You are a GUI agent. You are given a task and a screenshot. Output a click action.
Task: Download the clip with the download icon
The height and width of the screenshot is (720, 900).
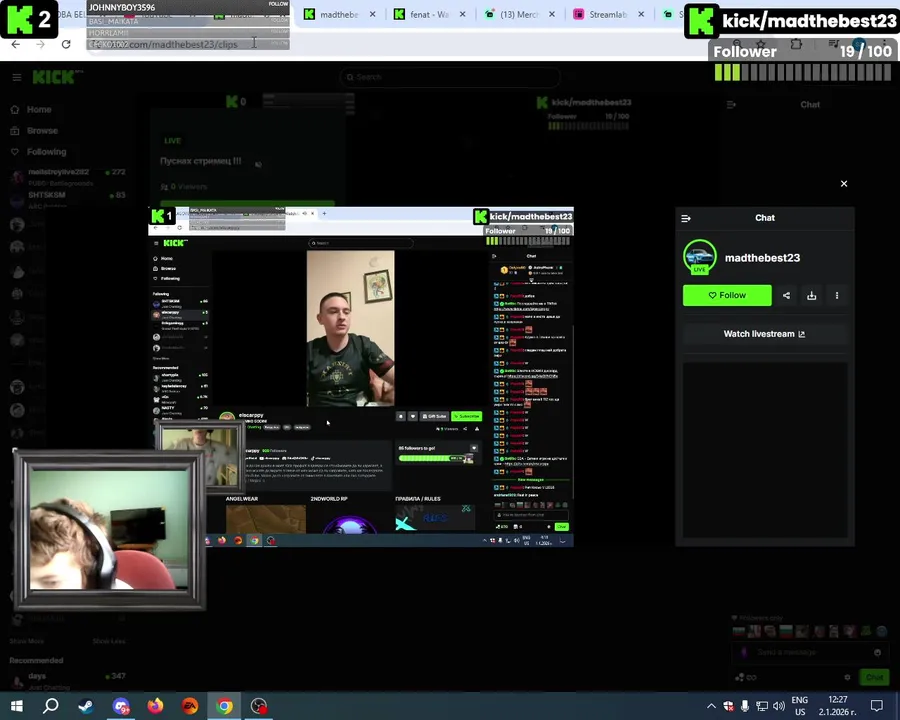click(x=812, y=295)
